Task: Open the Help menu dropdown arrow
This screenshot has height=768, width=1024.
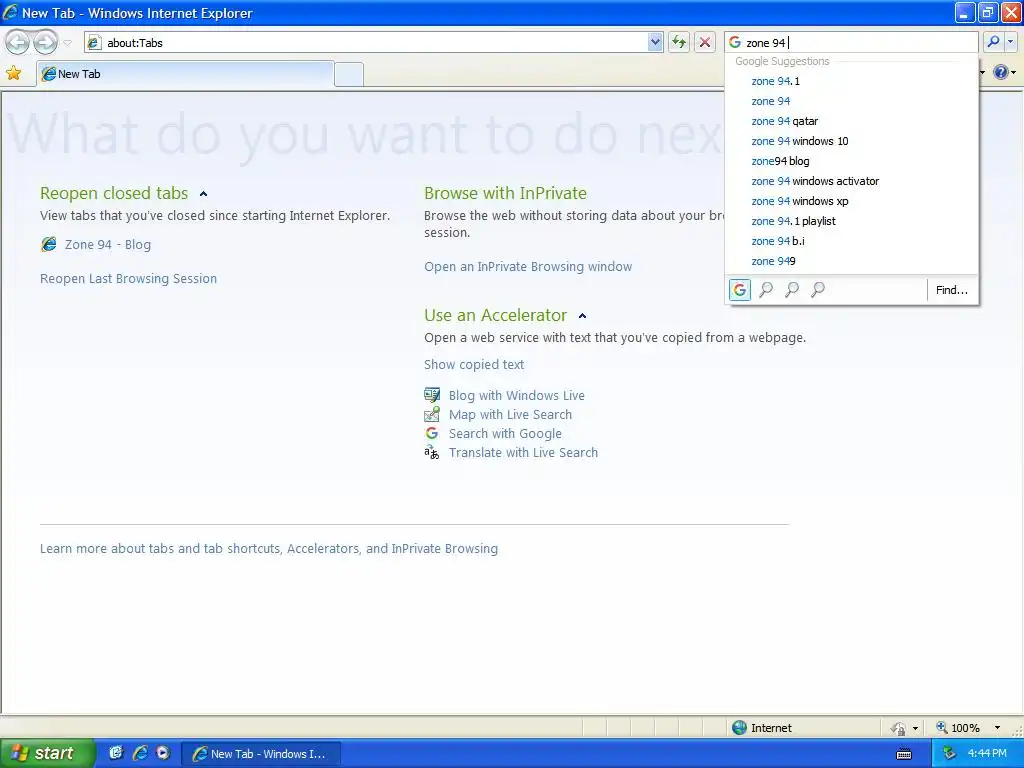Action: click(1014, 73)
